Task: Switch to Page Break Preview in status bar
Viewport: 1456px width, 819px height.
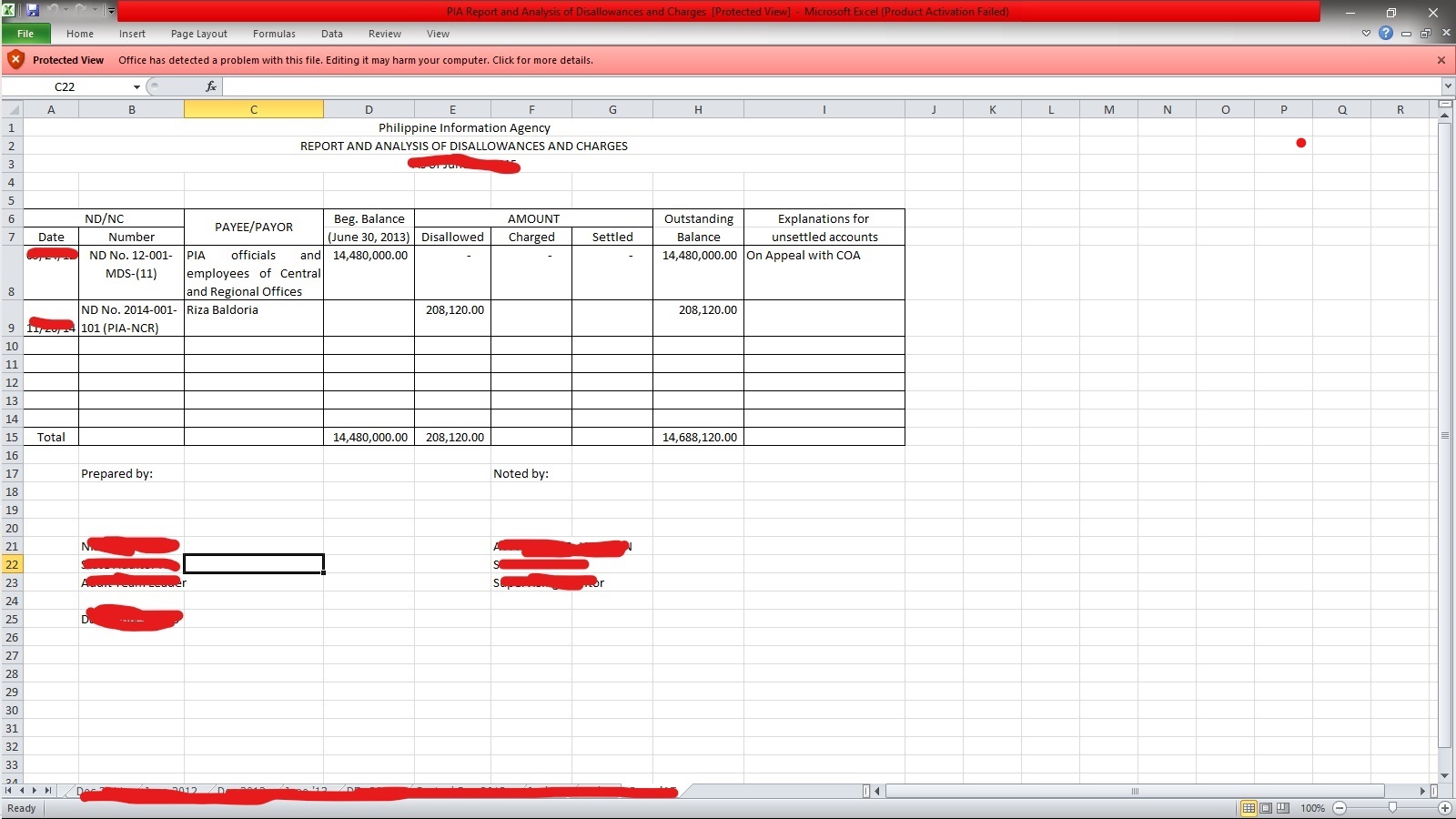Action: click(x=1283, y=808)
